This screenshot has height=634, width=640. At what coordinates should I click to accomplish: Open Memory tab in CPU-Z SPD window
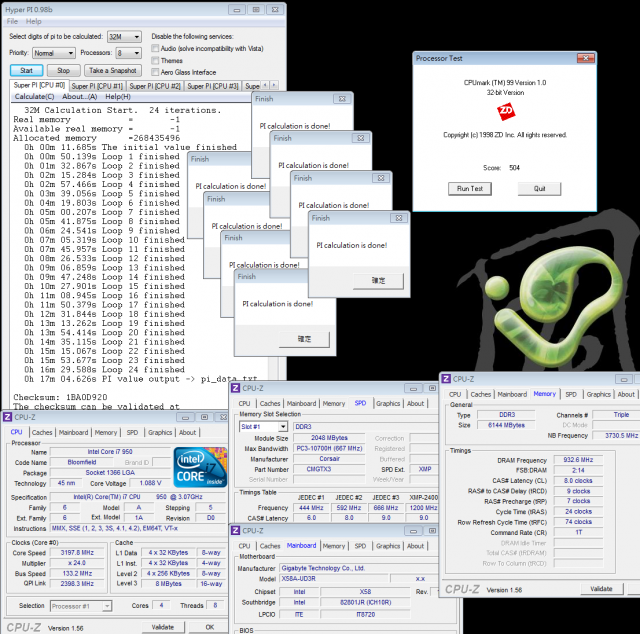pyautogui.click(x=334, y=403)
